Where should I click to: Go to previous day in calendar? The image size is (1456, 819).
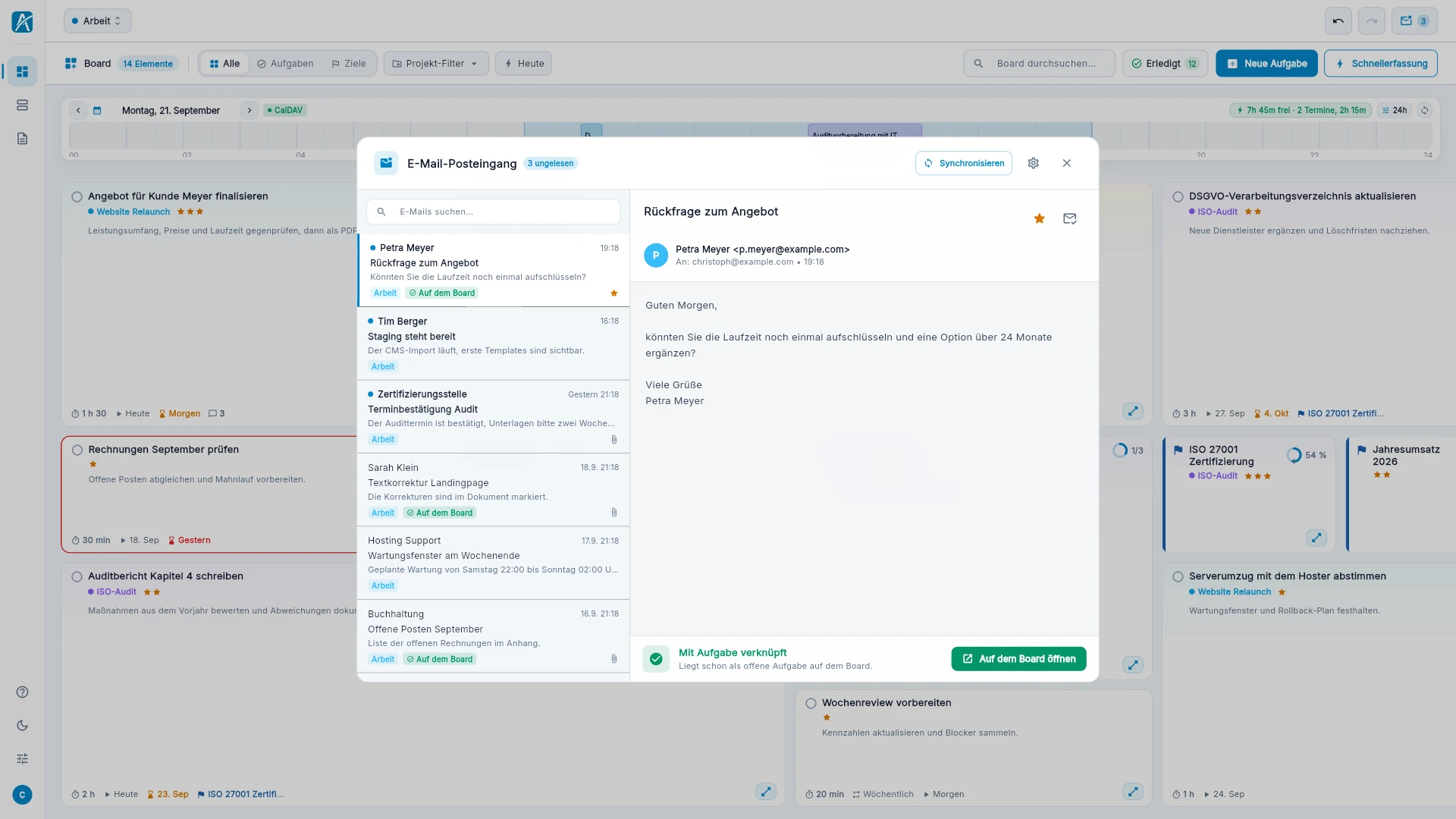tap(78, 110)
